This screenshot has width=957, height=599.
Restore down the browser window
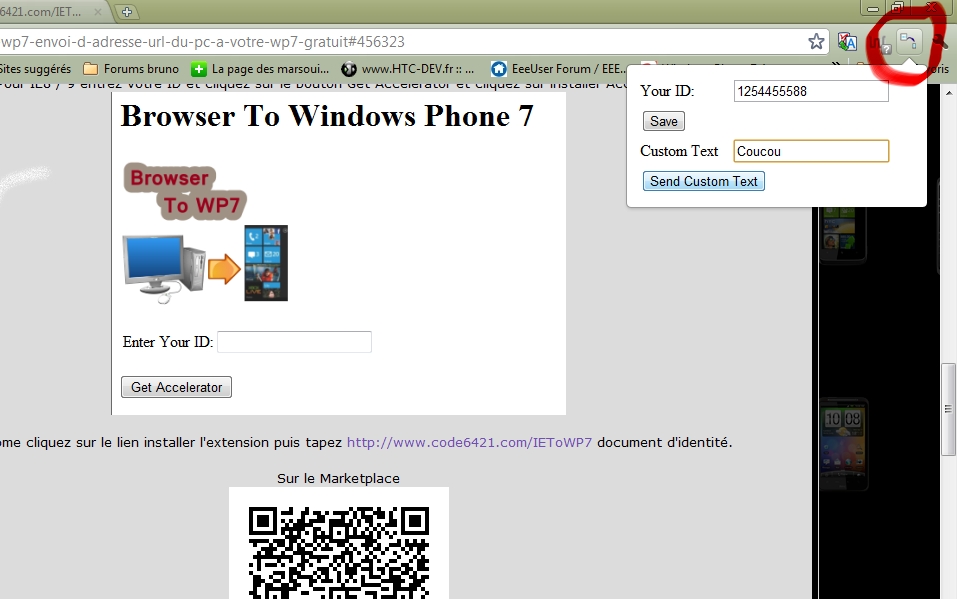[897, 8]
